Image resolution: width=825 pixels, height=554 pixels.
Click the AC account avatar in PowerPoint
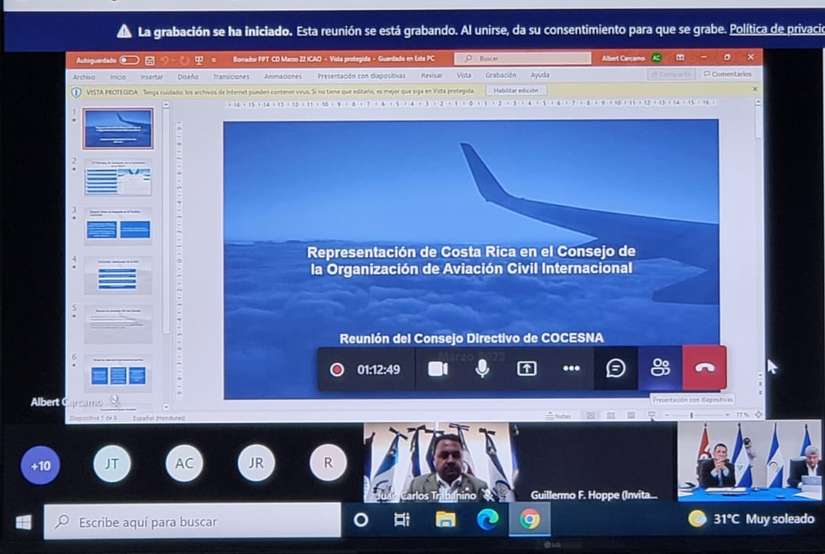pos(656,58)
